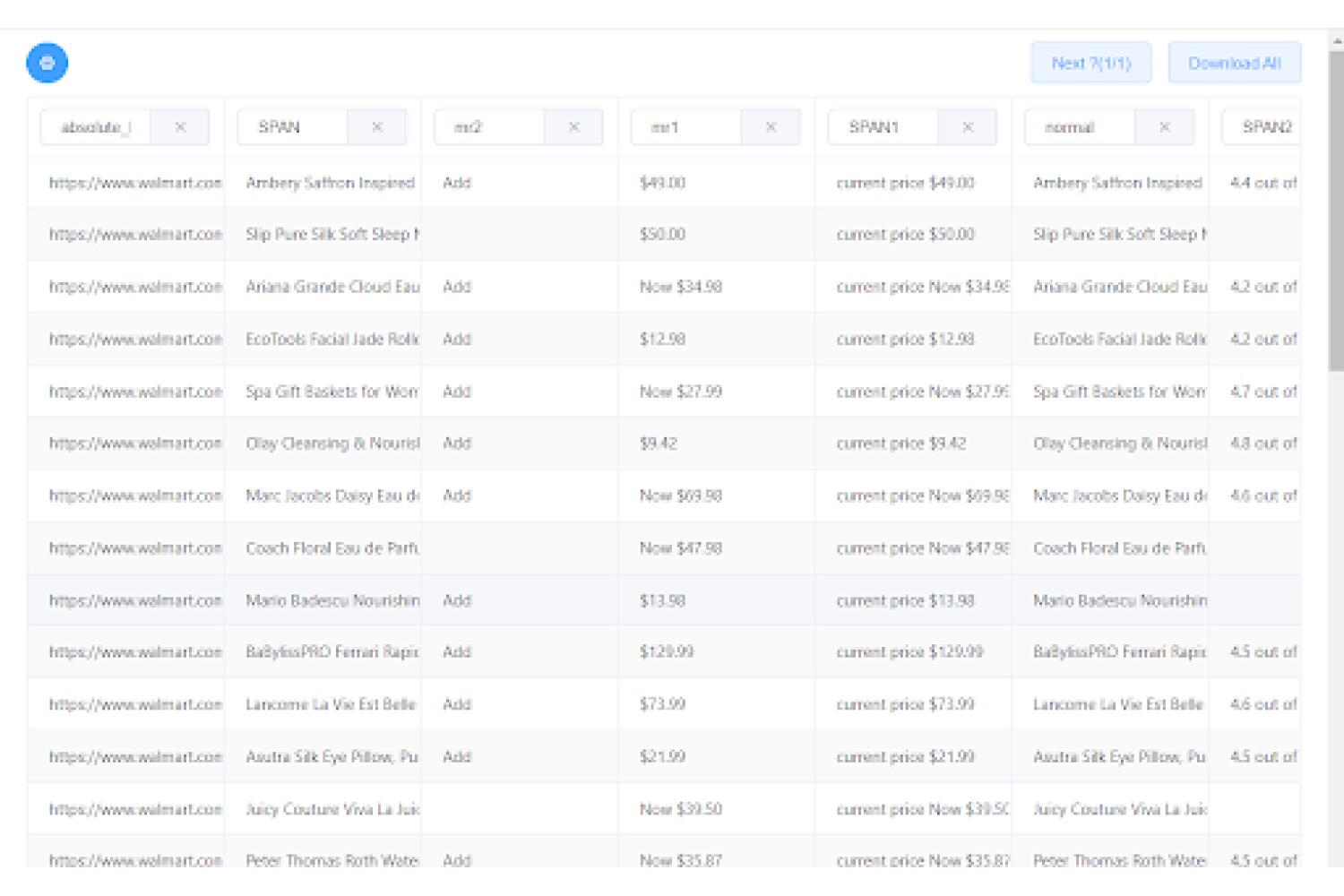Remove the normal column with its X
The image size is (1344, 896).
click(x=1165, y=127)
